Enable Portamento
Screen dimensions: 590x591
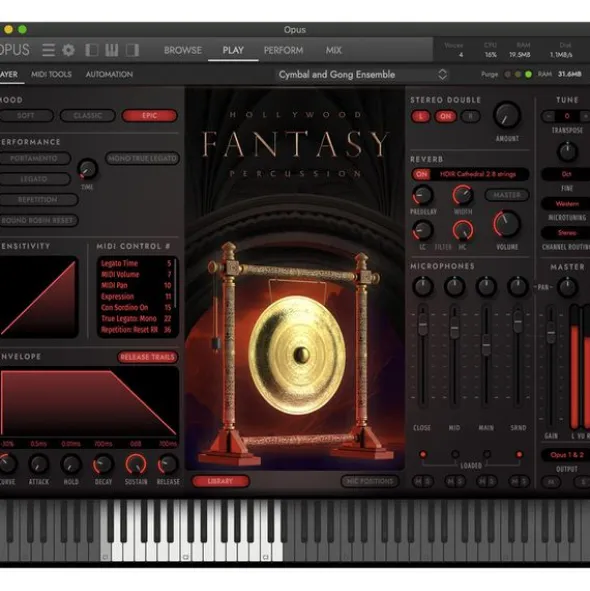(x=34, y=158)
